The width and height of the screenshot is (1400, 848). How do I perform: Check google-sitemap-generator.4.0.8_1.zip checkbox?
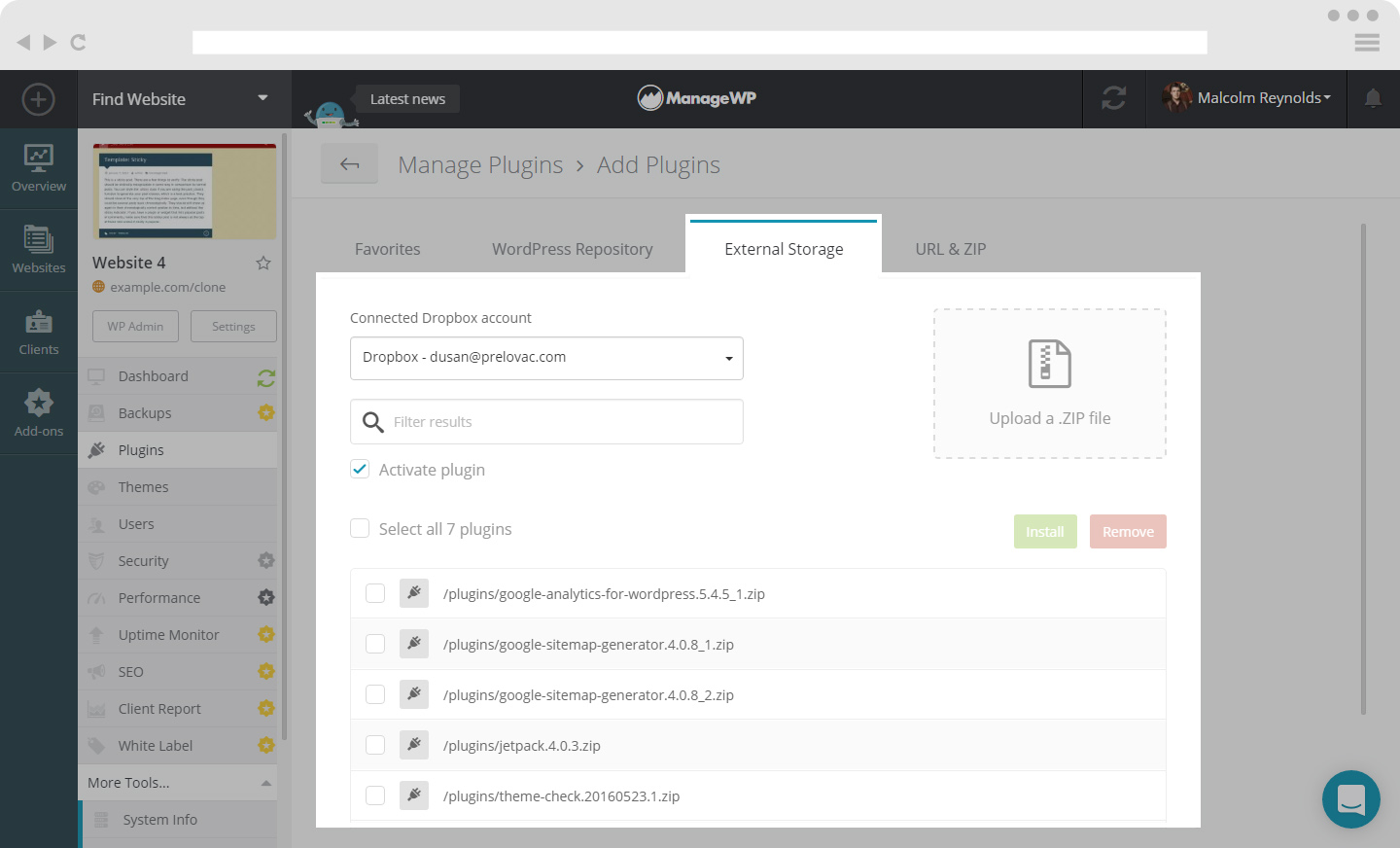coord(375,644)
